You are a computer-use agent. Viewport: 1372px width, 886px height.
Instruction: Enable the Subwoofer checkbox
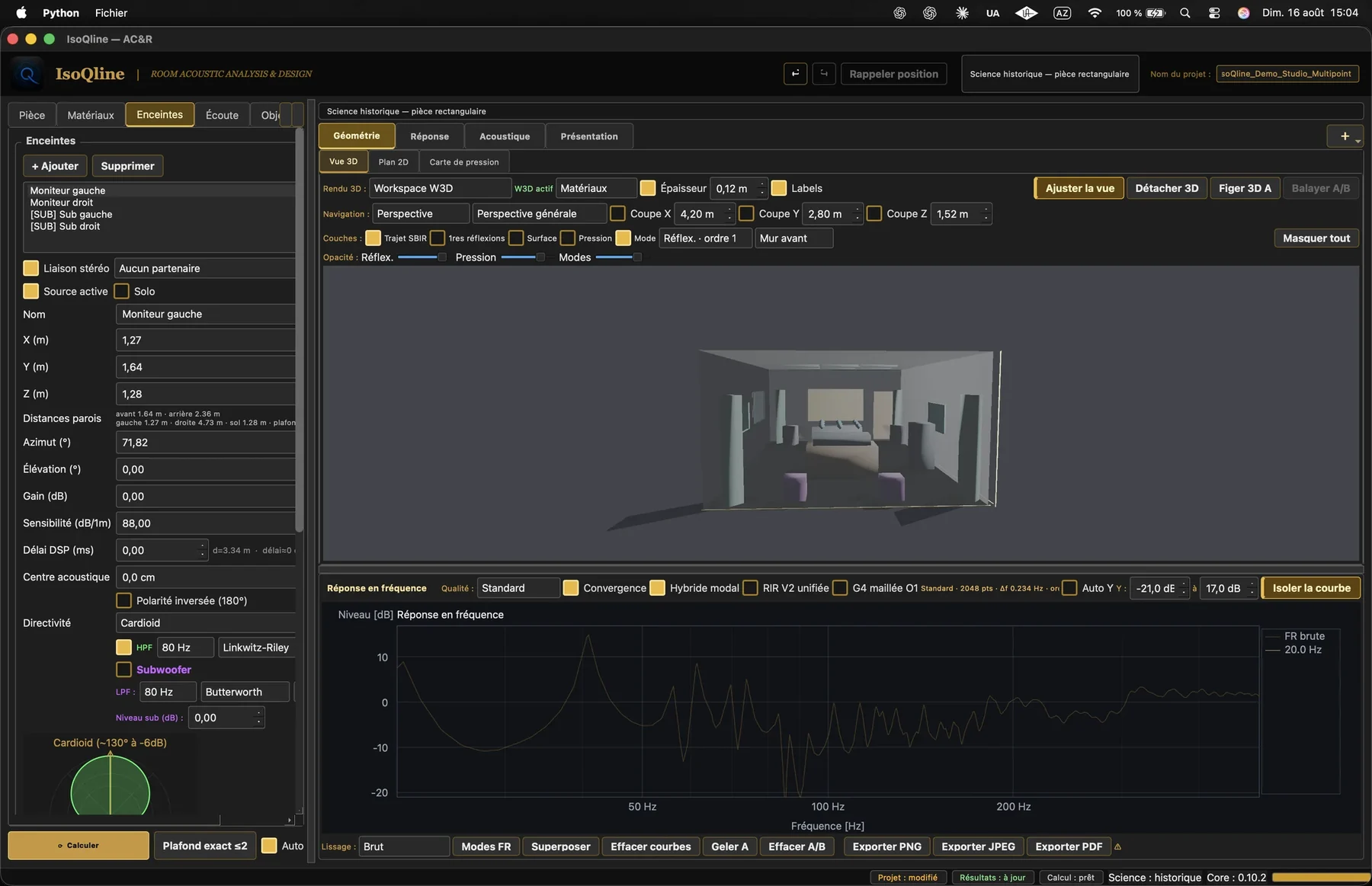click(x=123, y=670)
